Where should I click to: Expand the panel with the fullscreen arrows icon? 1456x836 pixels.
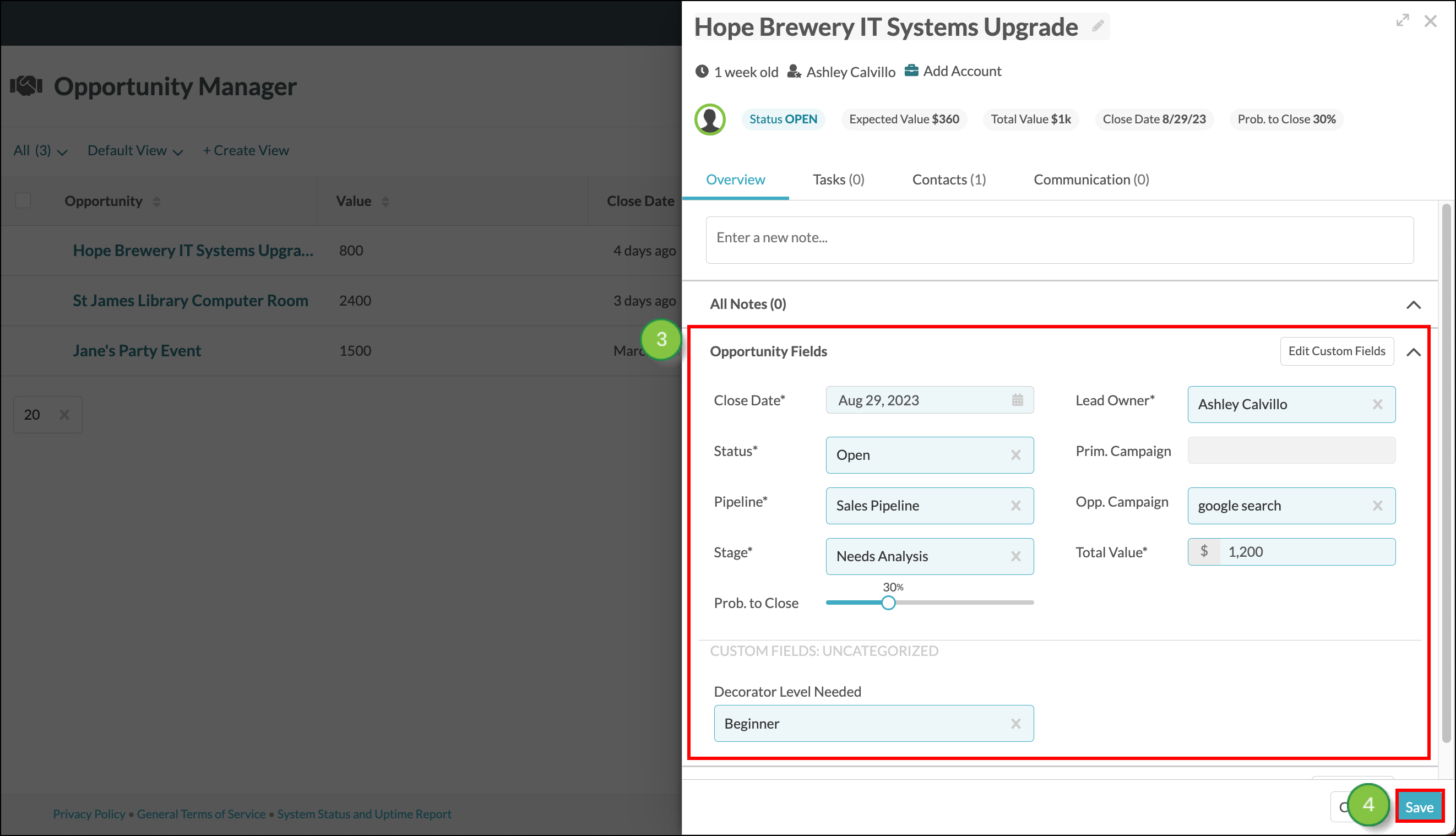coord(1403,21)
